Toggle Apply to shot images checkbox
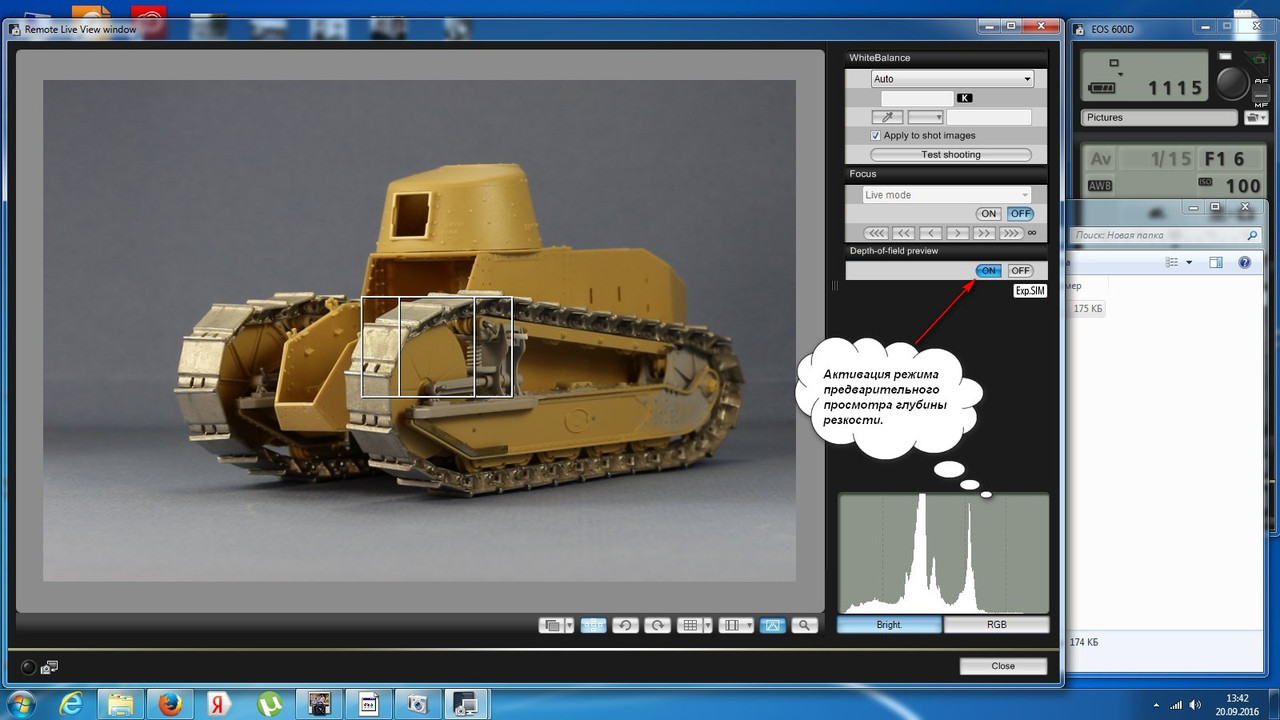This screenshot has width=1280, height=720. tap(876, 136)
